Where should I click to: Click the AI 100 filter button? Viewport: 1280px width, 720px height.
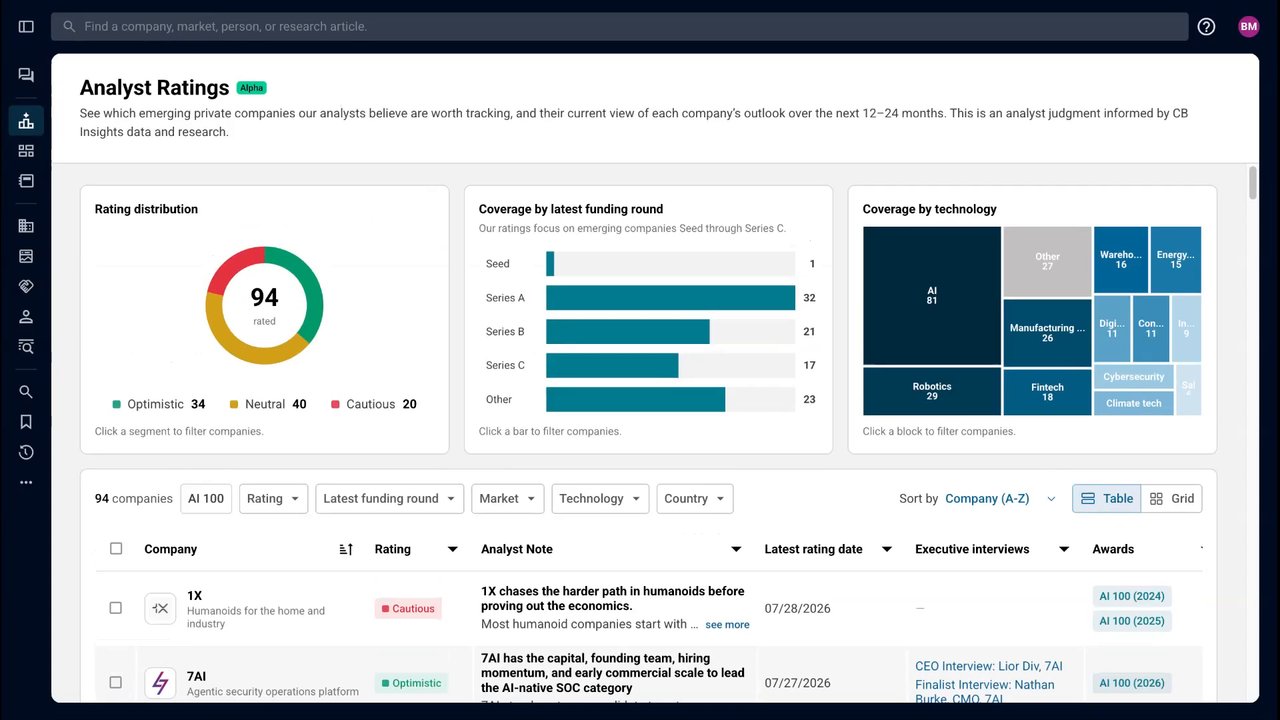(206, 499)
